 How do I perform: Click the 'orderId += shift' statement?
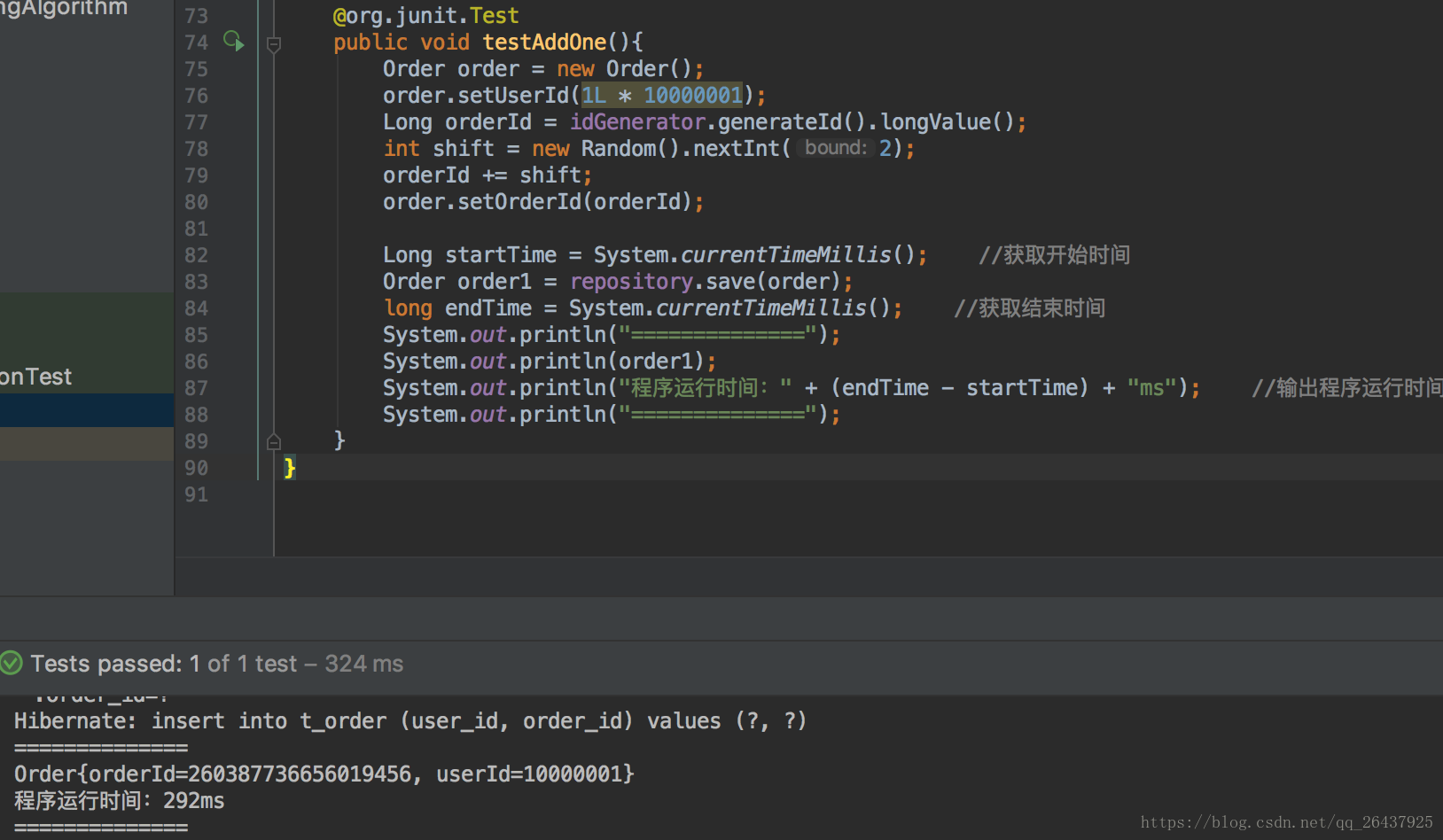pyautogui.click(x=487, y=175)
